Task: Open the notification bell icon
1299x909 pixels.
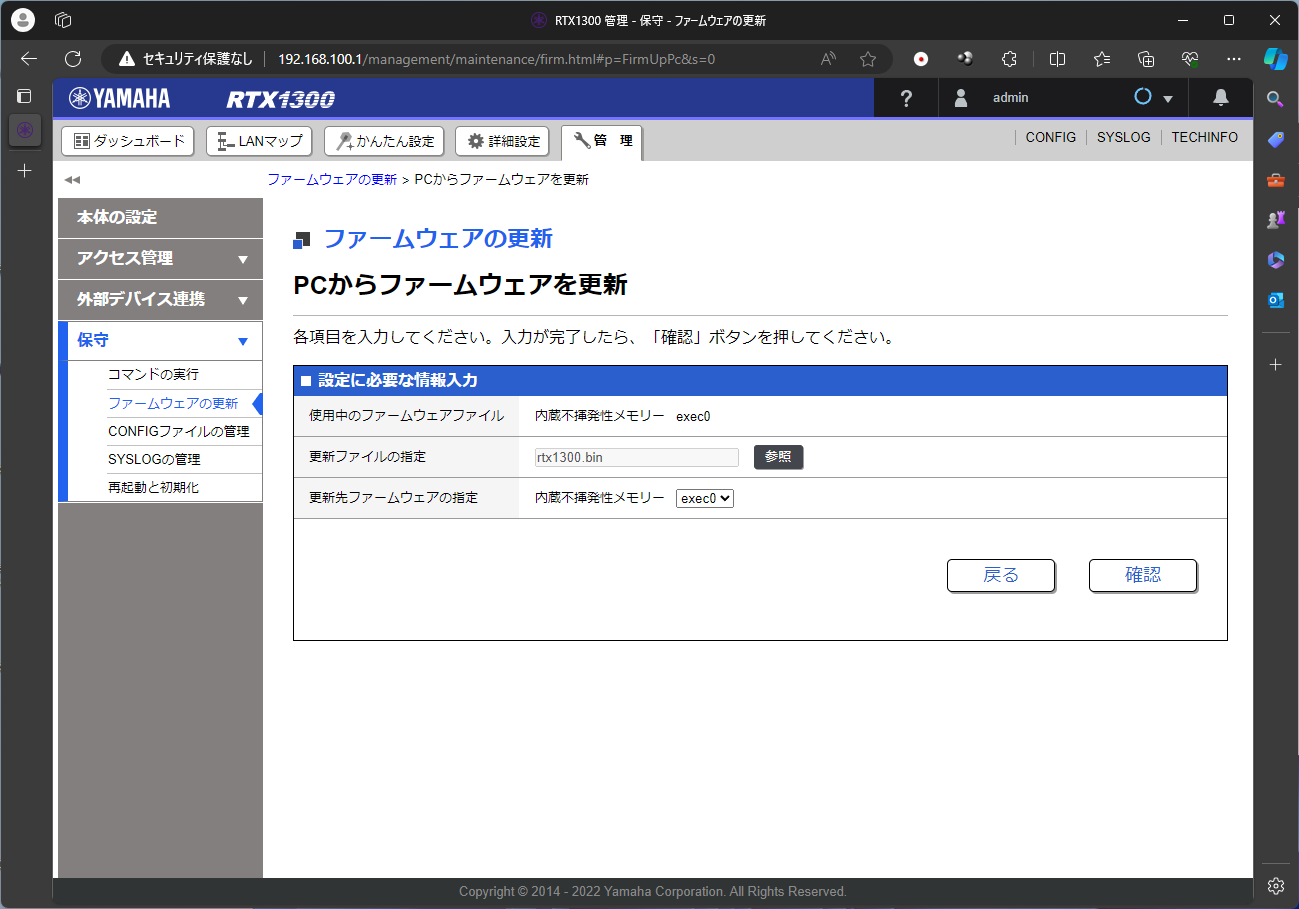Action: (x=1221, y=97)
